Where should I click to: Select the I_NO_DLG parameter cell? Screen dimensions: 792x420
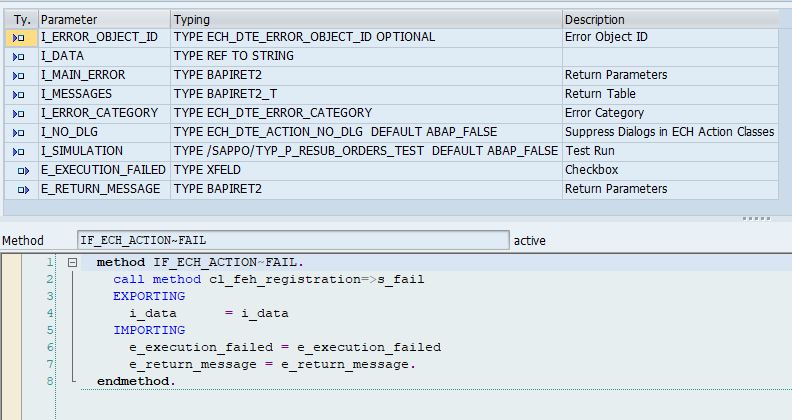(x=105, y=132)
